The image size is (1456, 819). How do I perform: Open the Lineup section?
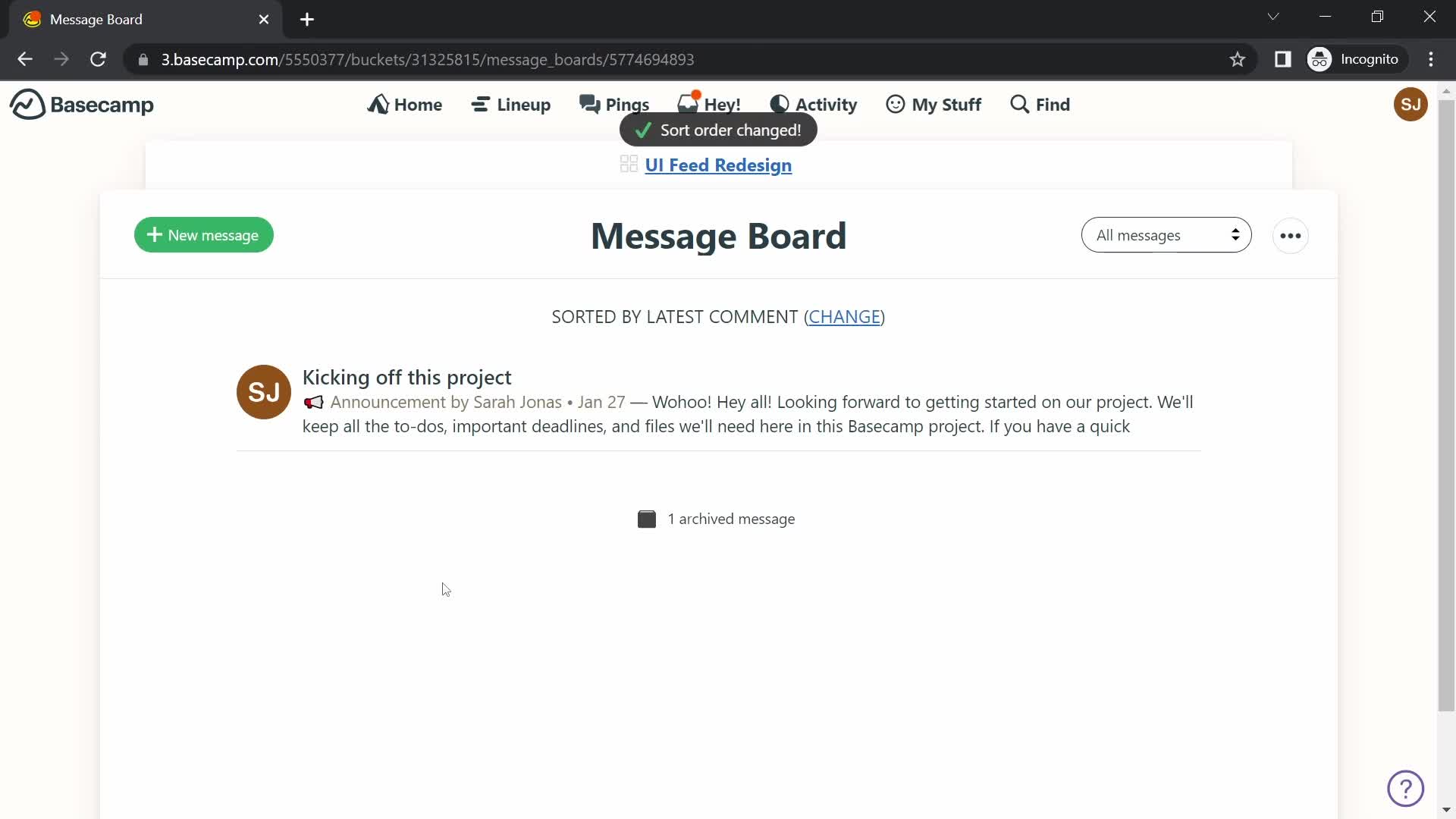(x=513, y=104)
